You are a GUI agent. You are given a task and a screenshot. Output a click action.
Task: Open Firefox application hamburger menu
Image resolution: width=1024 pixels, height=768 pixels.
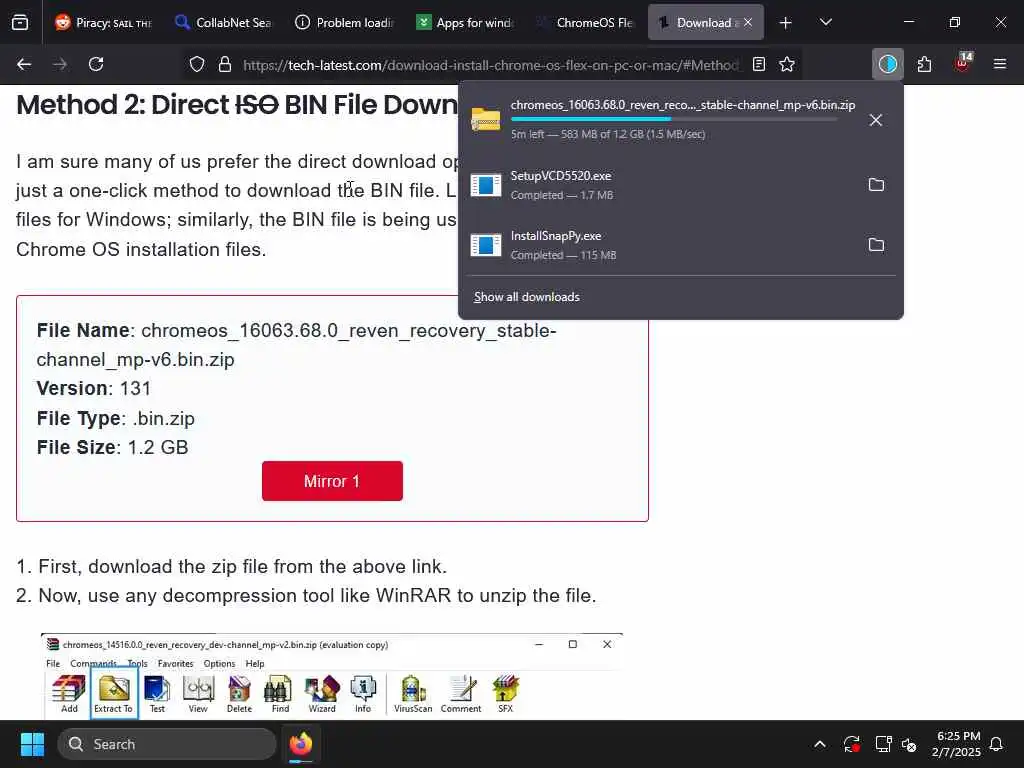click(x=1000, y=64)
